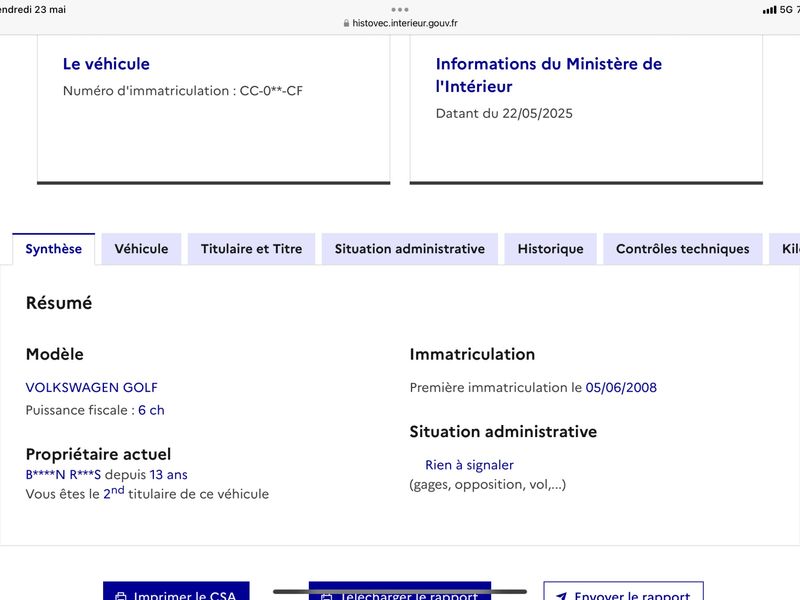Tap the cellular signal bars icon
The image size is (800, 600).
click(769, 10)
